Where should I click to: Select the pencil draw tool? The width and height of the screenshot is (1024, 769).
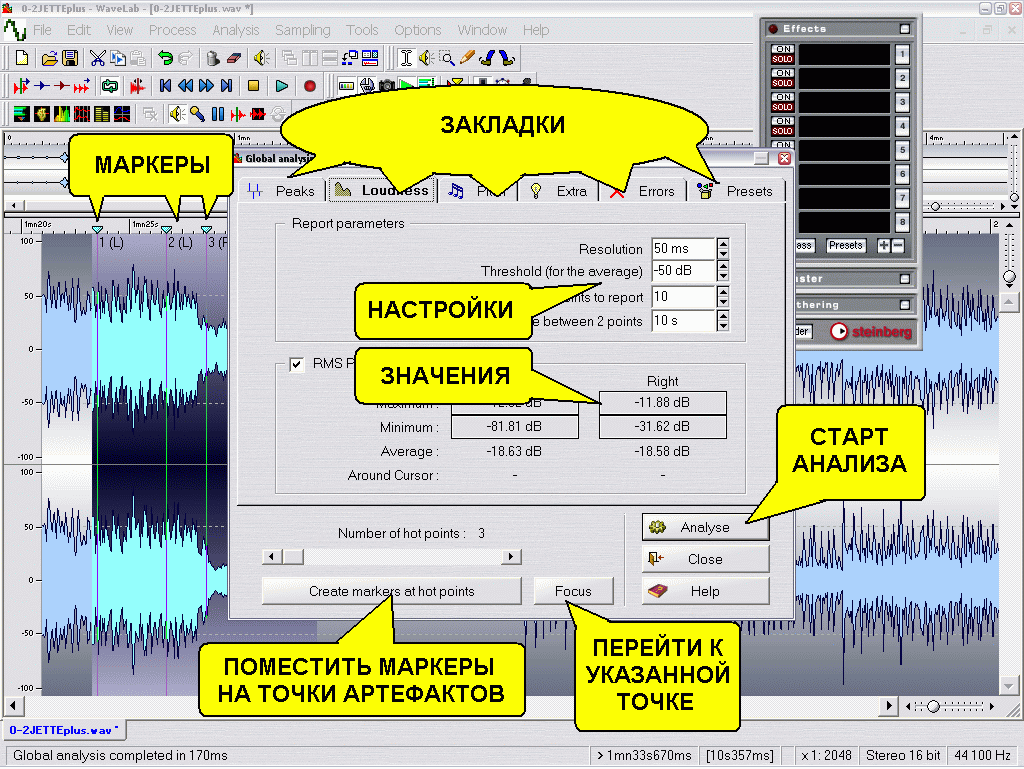point(467,58)
